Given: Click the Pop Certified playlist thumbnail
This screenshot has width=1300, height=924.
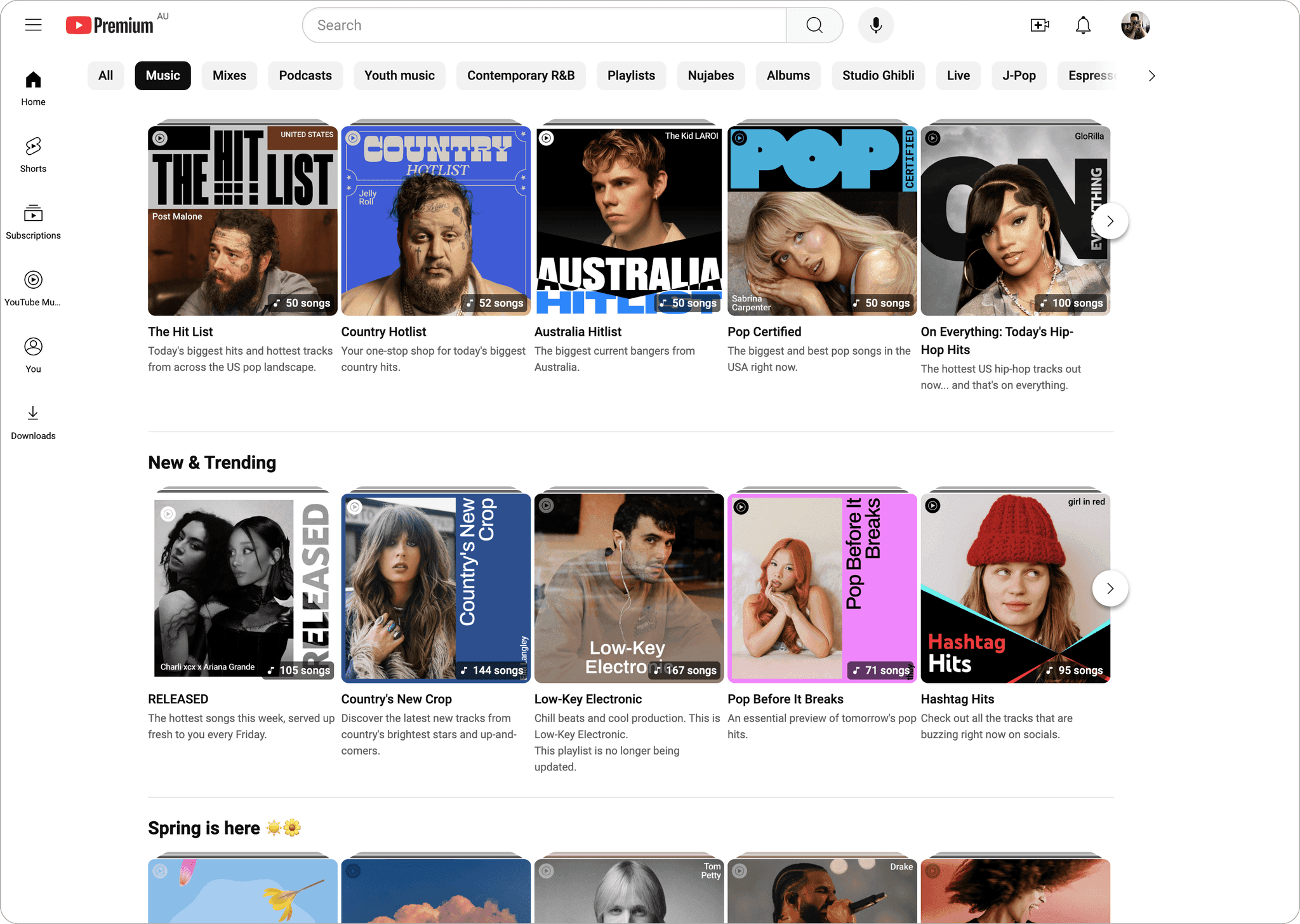Looking at the screenshot, I should click(822, 220).
